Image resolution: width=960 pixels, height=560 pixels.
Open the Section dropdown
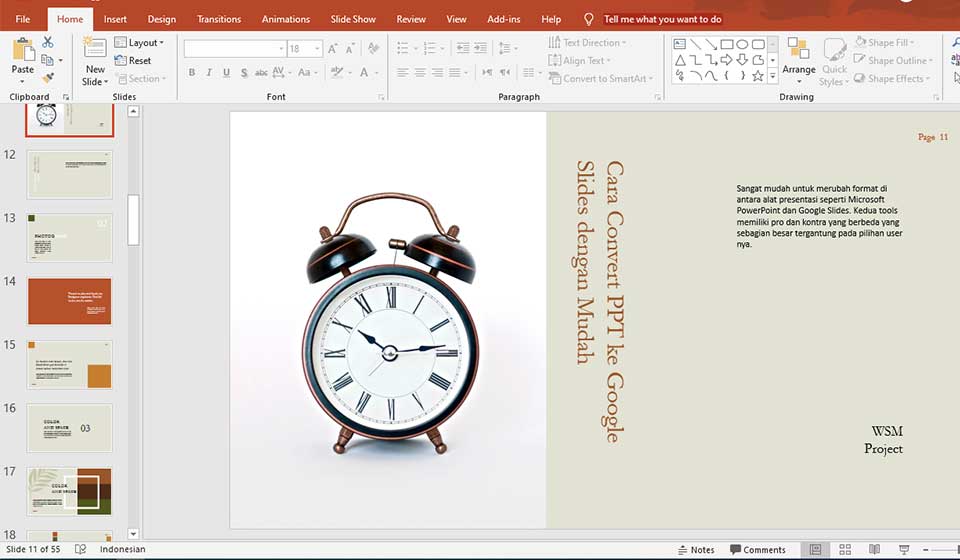[140, 78]
